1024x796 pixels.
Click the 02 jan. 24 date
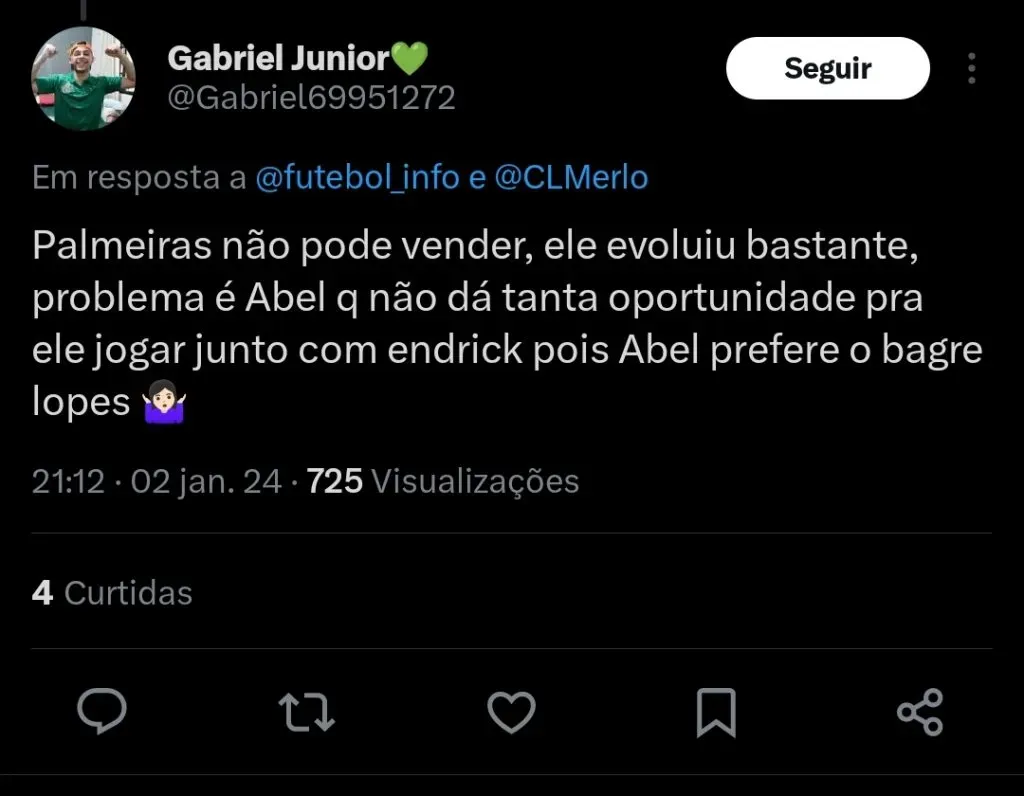[207, 482]
